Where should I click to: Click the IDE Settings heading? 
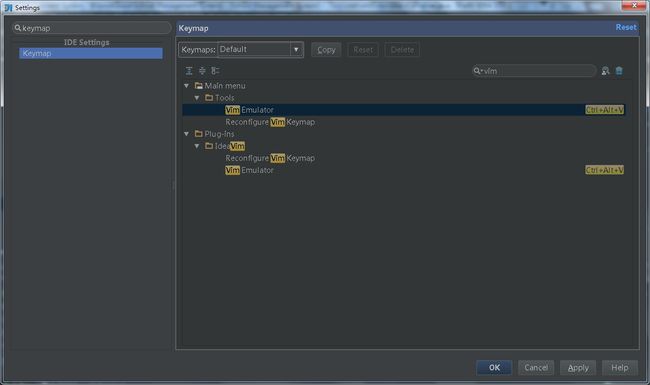pyautogui.click(x=87, y=42)
